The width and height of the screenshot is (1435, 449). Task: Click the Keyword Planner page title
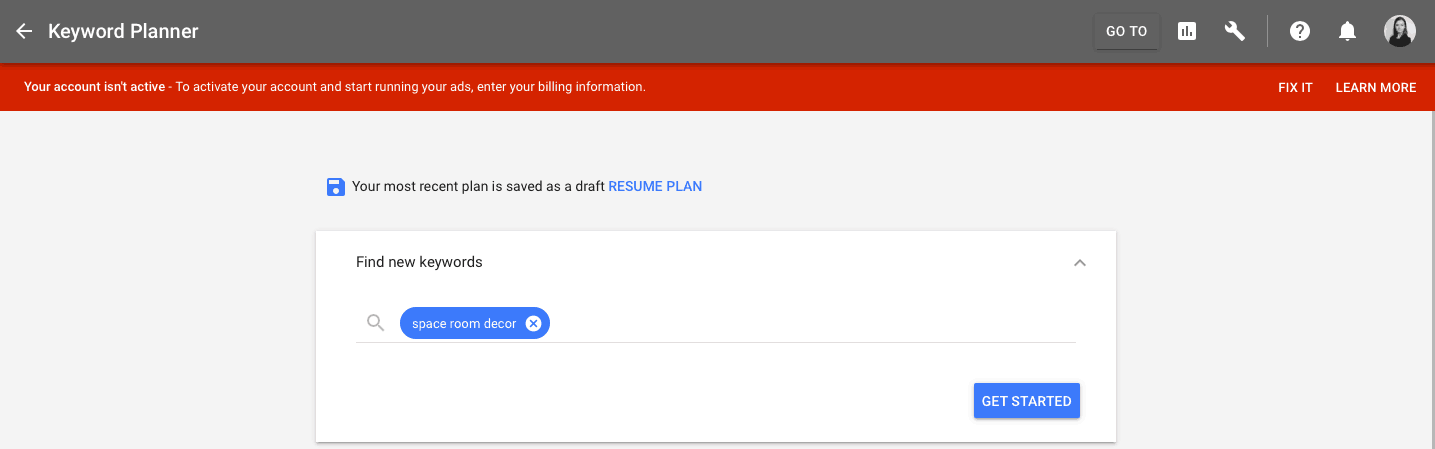(123, 31)
